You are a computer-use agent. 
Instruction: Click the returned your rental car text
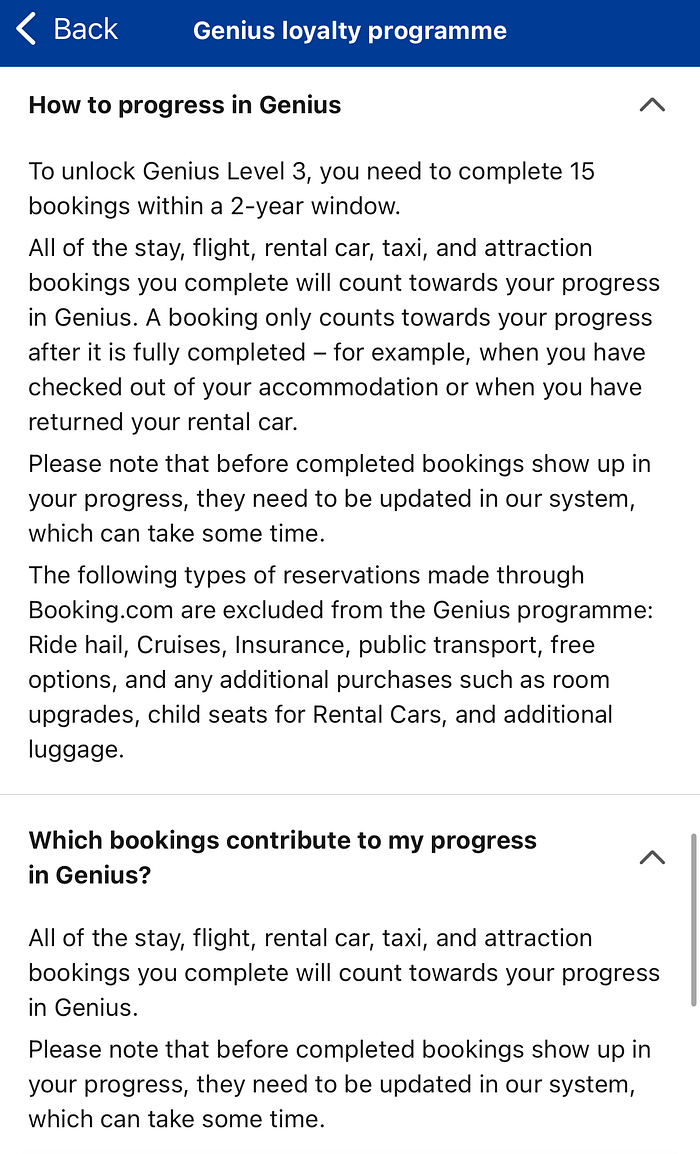click(x=163, y=422)
